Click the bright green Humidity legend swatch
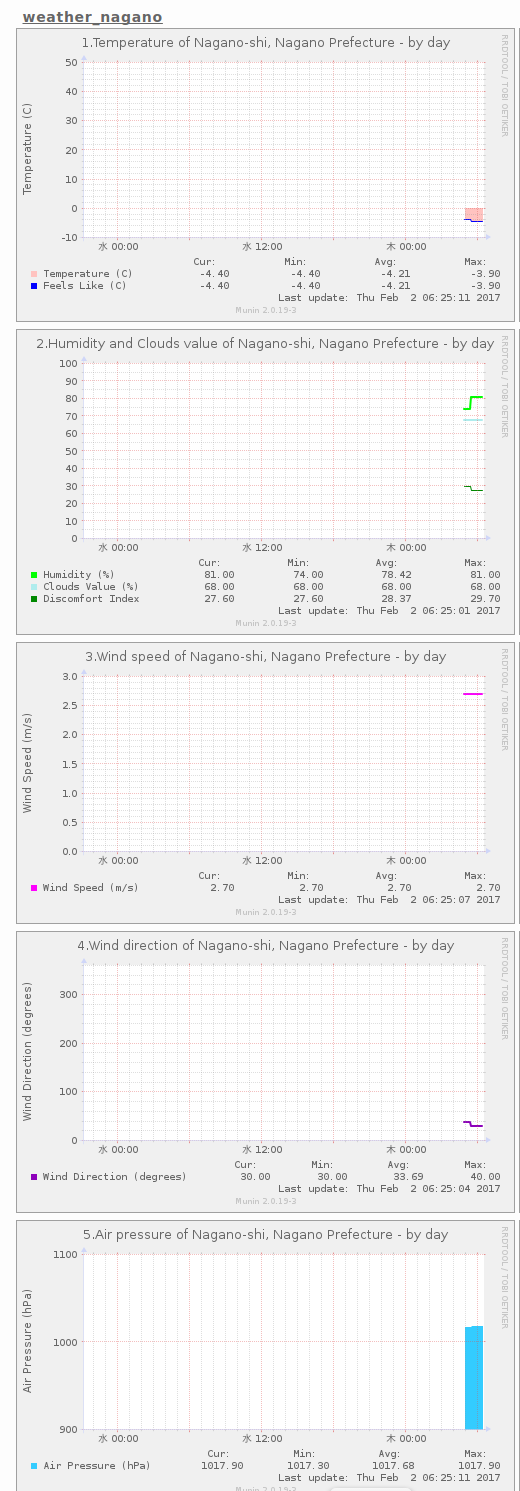Screen dimensions: 520x1491 34,575
